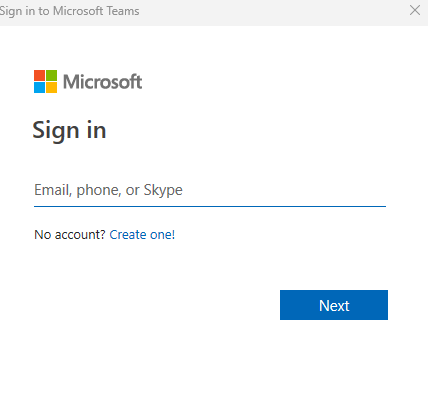This screenshot has width=428, height=393.
Task: Open the Create one! account link
Action: coord(142,235)
